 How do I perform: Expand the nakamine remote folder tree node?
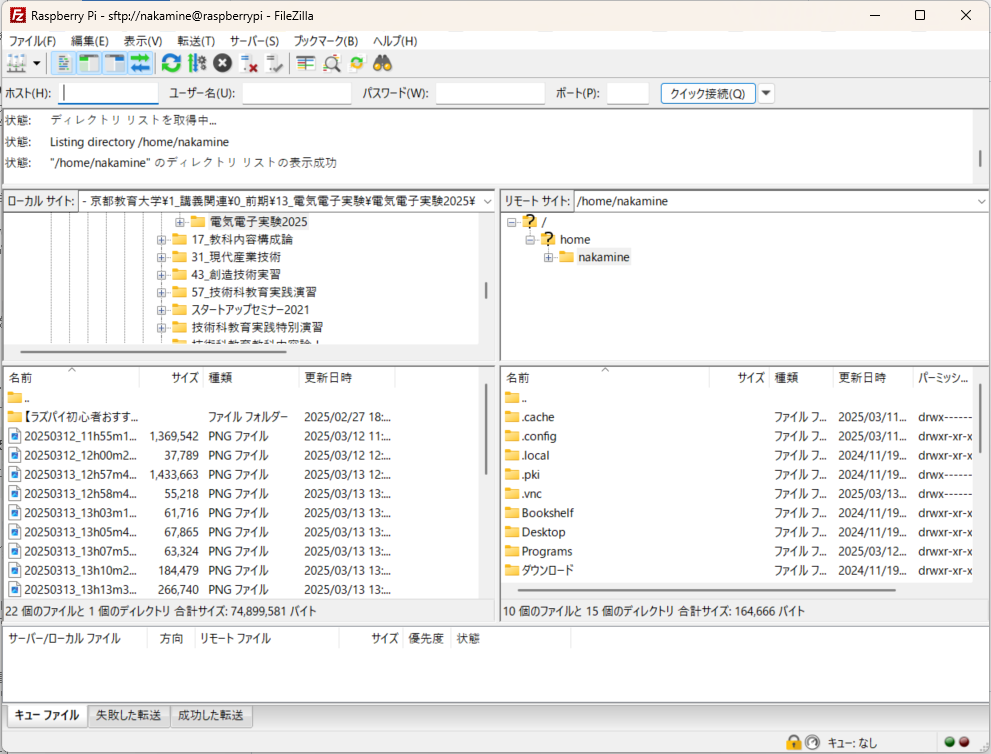[549, 258]
